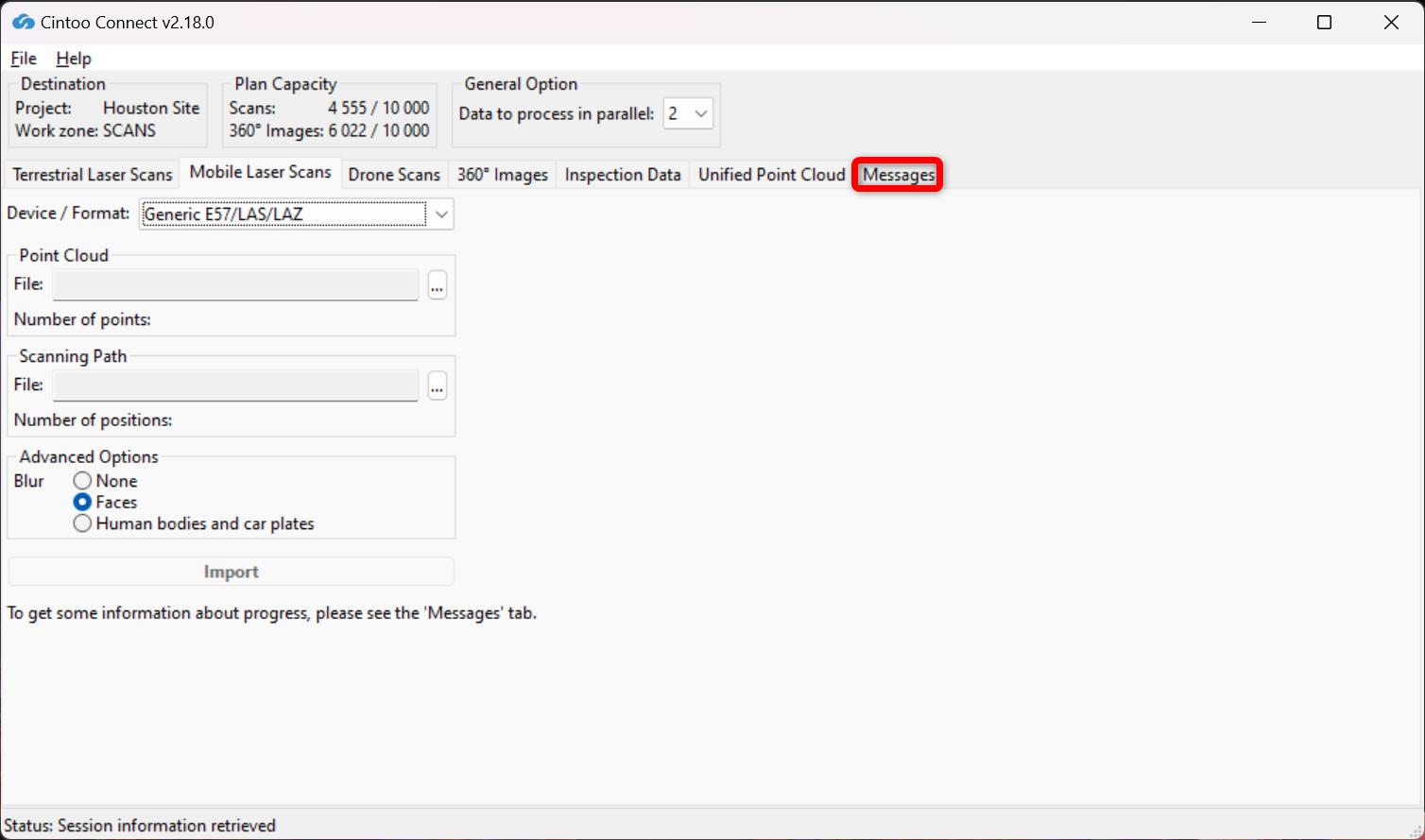Click the Import button

[232, 572]
